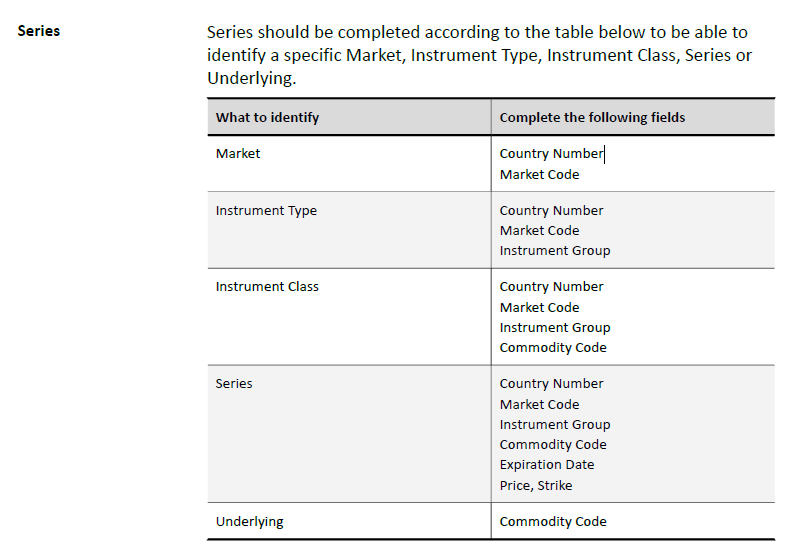Screen dimensions: 798x552
Task: Click the word "Underlying." ending the intro paragraph
Action: pos(251,78)
